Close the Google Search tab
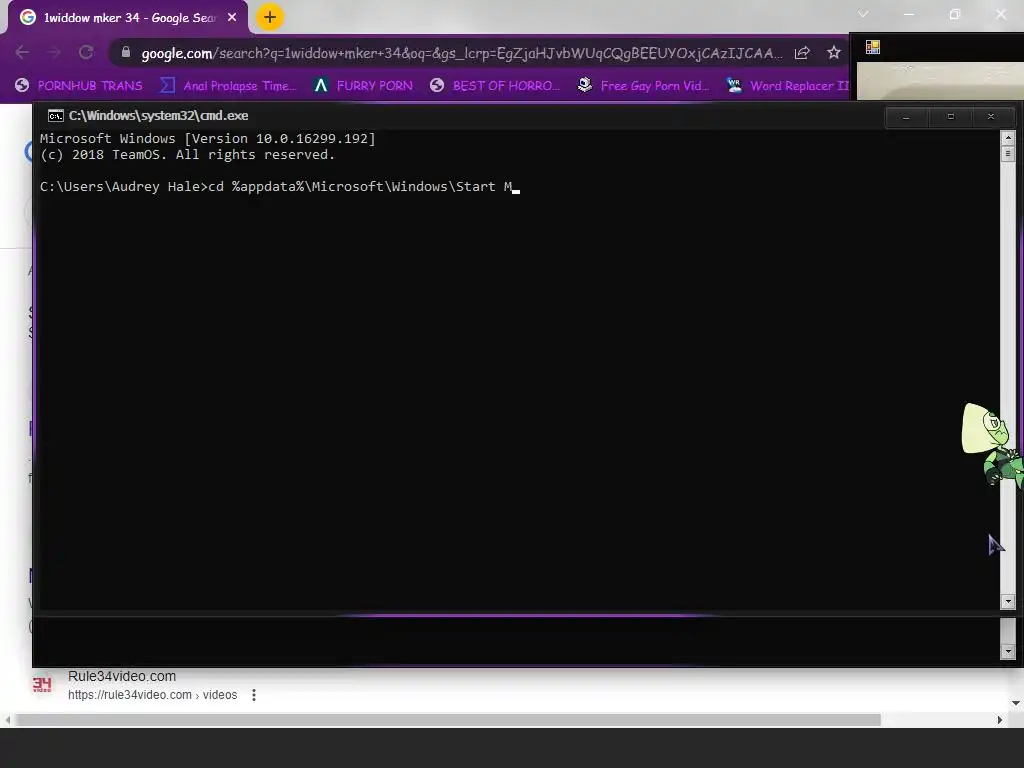Image resolution: width=1024 pixels, height=768 pixels. (x=232, y=18)
